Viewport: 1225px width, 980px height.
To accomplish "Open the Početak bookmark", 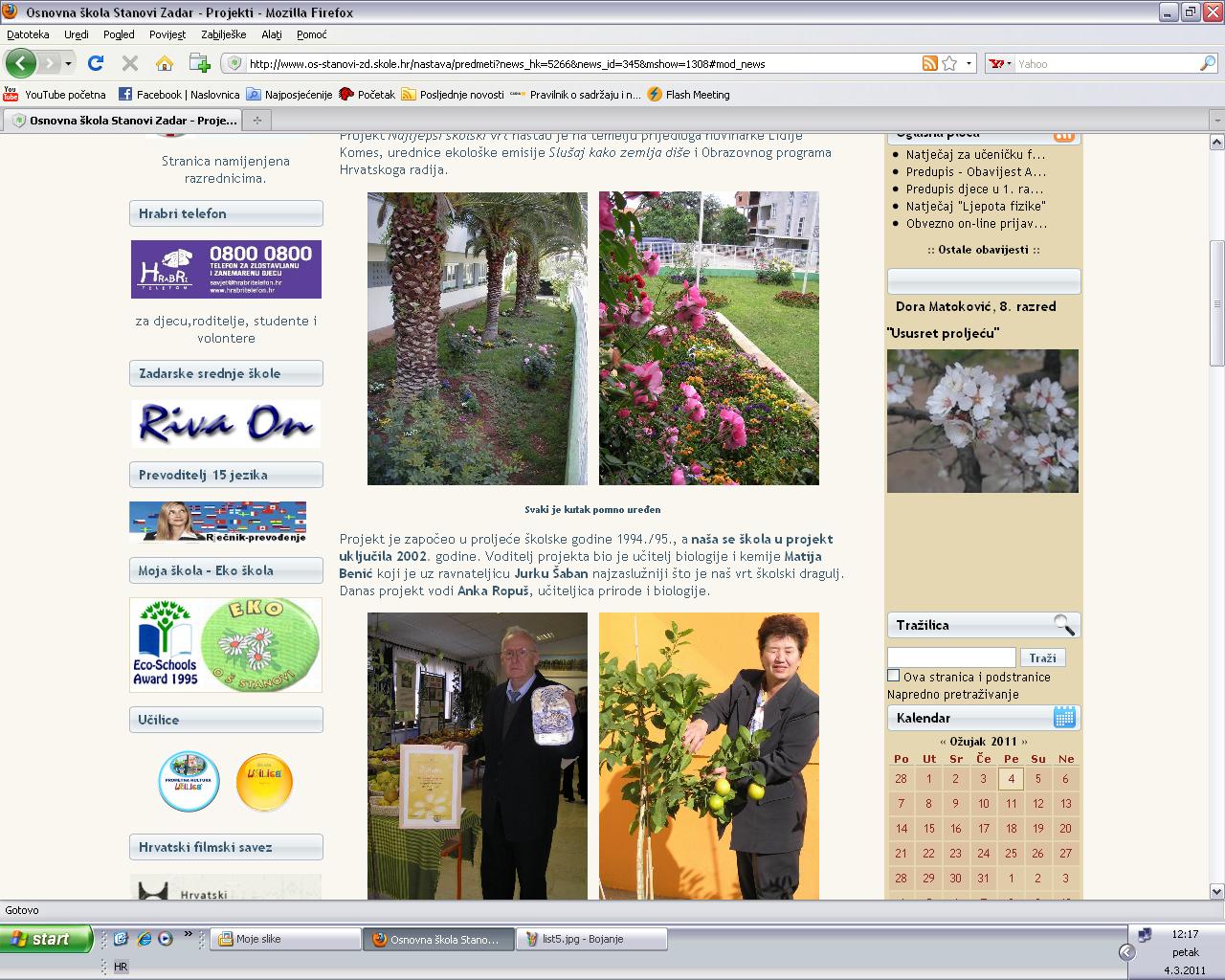I will pyautogui.click(x=367, y=95).
